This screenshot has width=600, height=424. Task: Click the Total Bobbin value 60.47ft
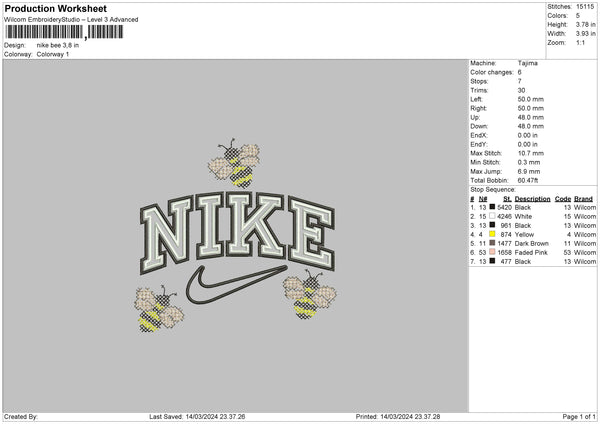528,180
